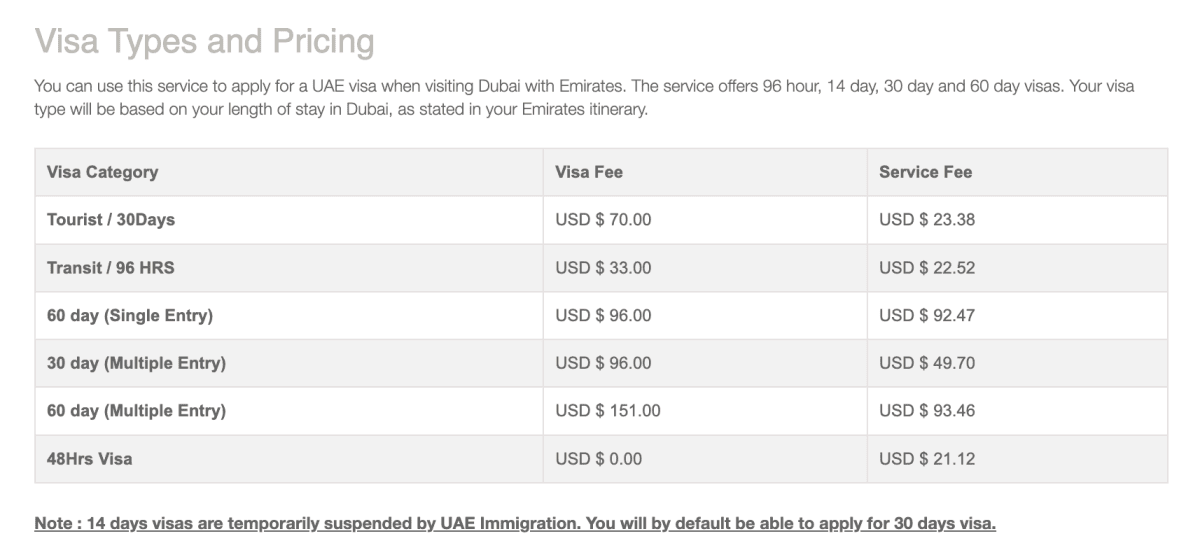Click the USD $ 22.52 service fee
1200x550 pixels.
[x=927, y=268]
